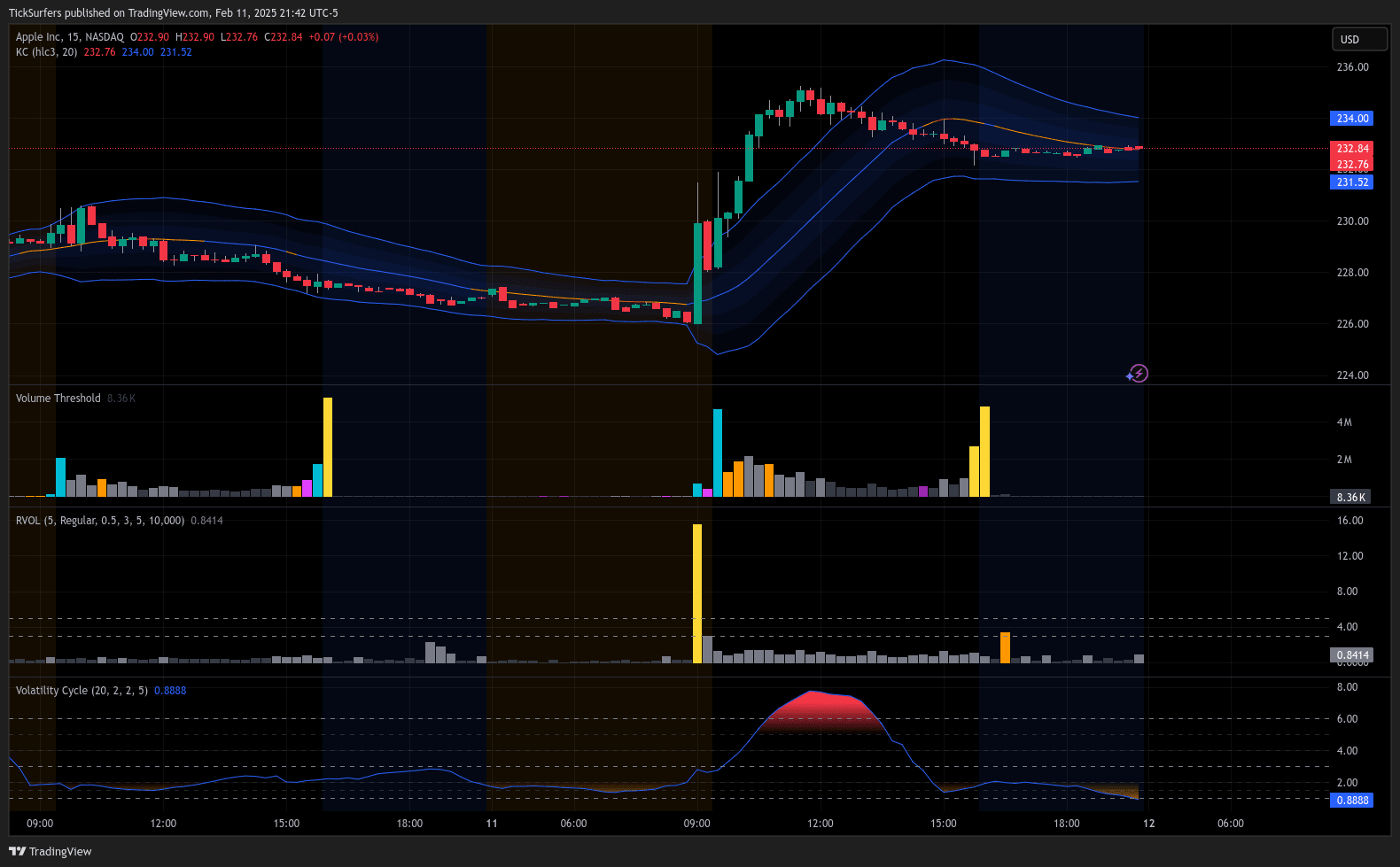This screenshot has width=1400, height=867.
Task: Click the 06:00 label right of date 12
Action: click(x=1231, y=824)
